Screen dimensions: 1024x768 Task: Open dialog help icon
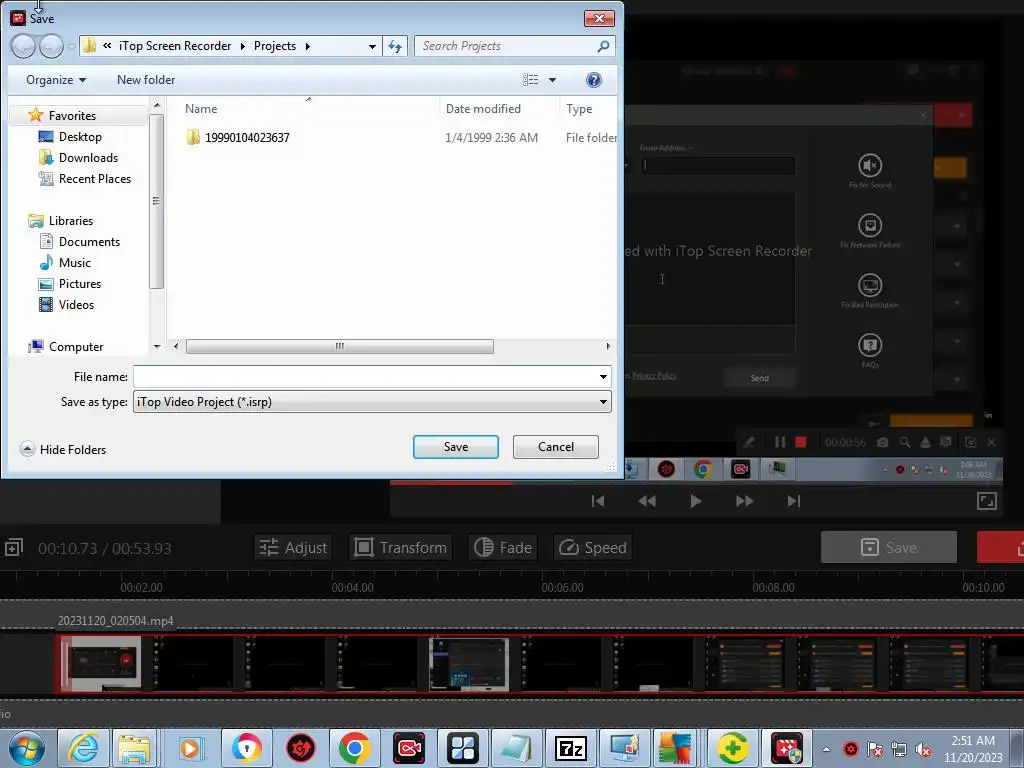pos(593,80)
